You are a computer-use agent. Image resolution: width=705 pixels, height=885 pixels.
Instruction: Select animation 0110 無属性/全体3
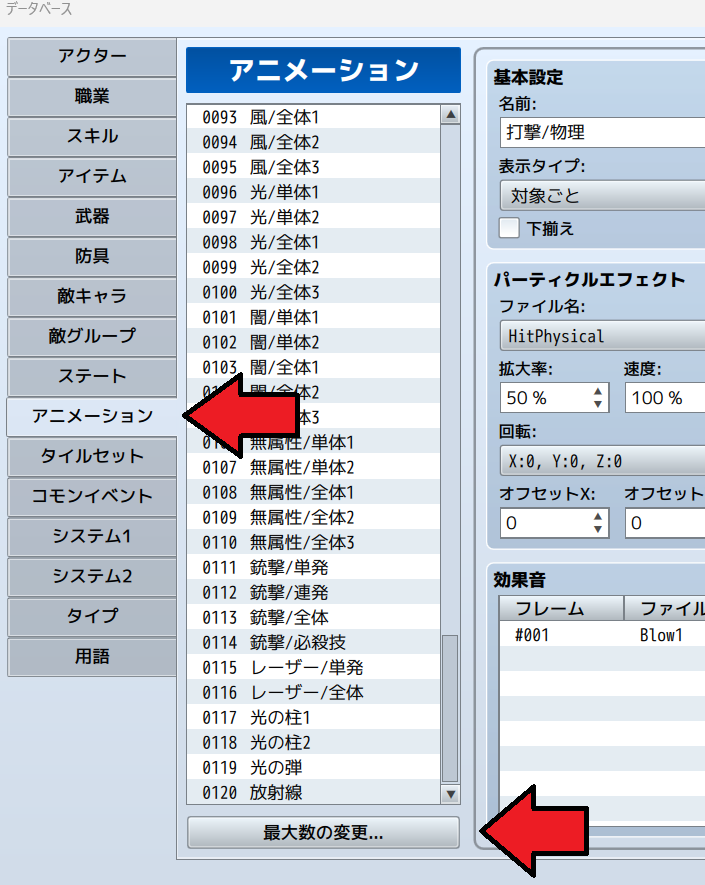(x=313, y=542)
